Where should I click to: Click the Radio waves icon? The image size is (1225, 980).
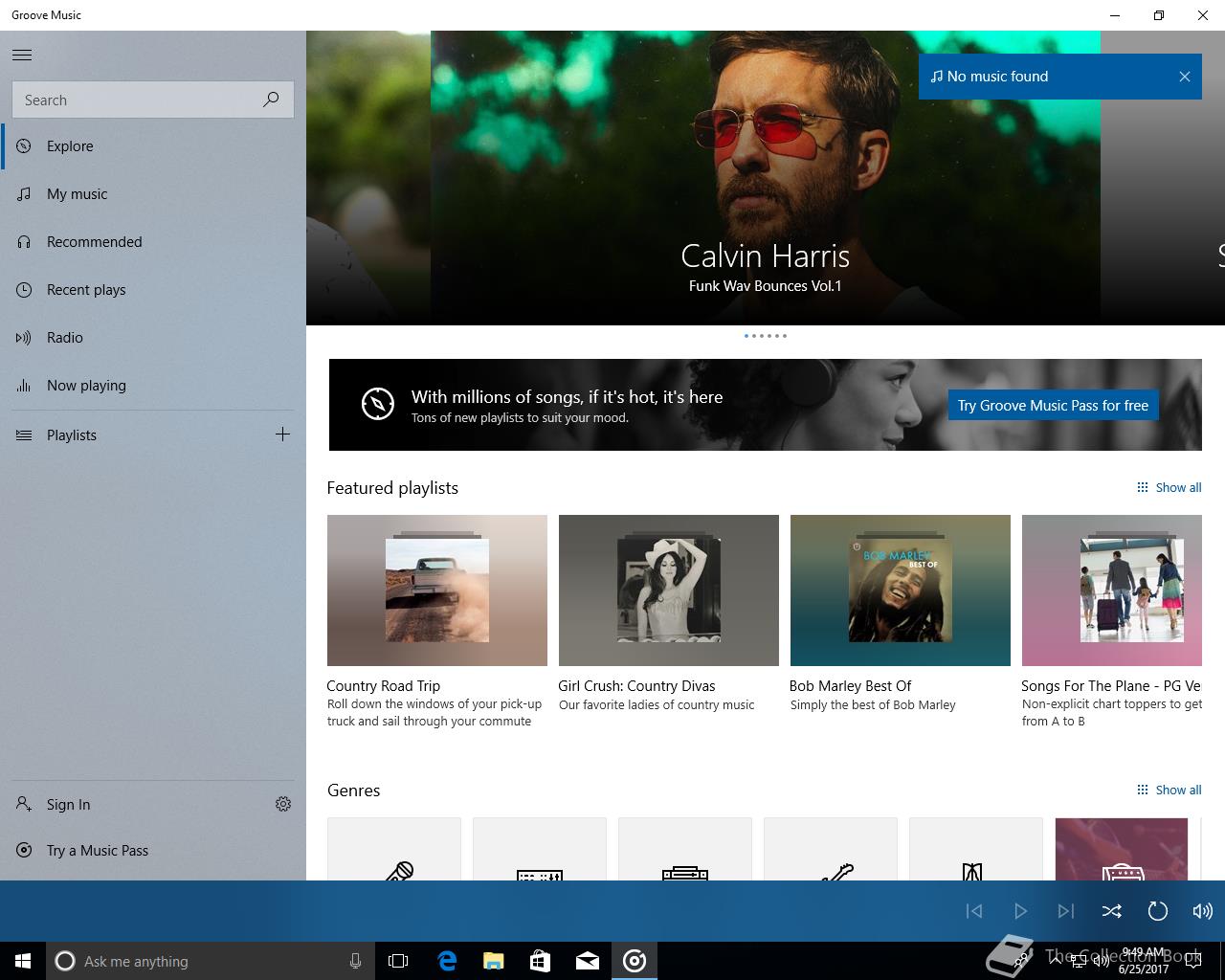24,338
